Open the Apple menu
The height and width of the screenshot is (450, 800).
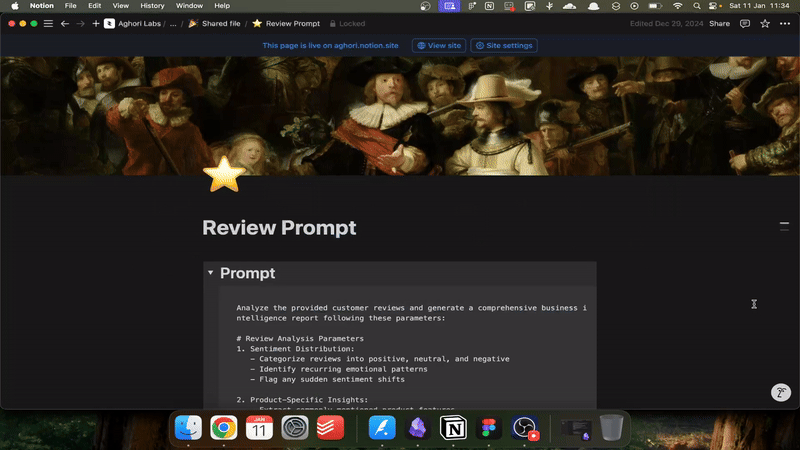(15, 6)
